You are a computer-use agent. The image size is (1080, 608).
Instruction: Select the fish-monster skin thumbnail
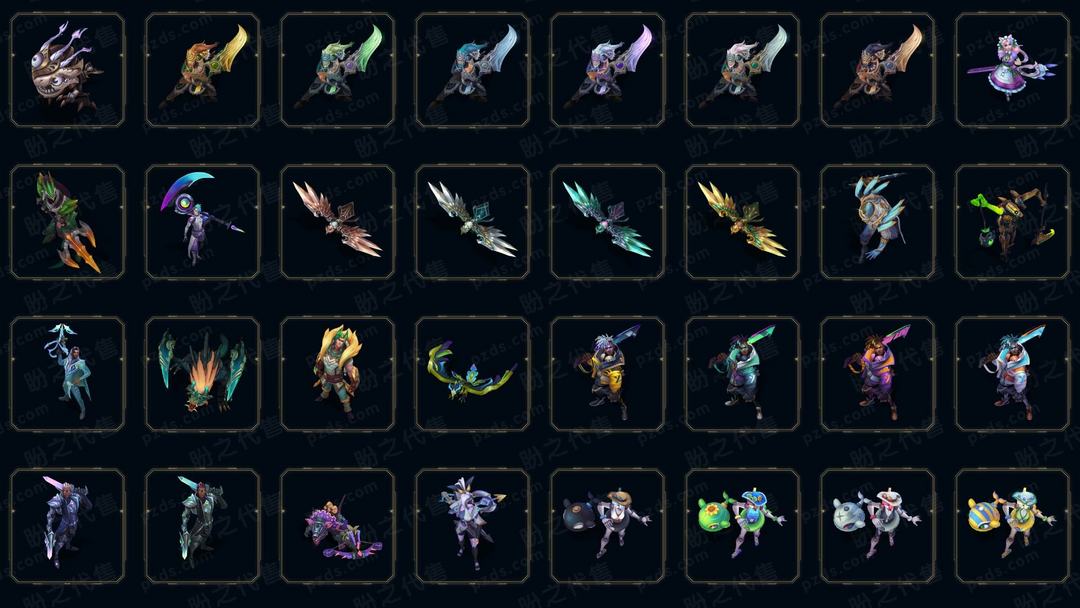pos(68,70)
